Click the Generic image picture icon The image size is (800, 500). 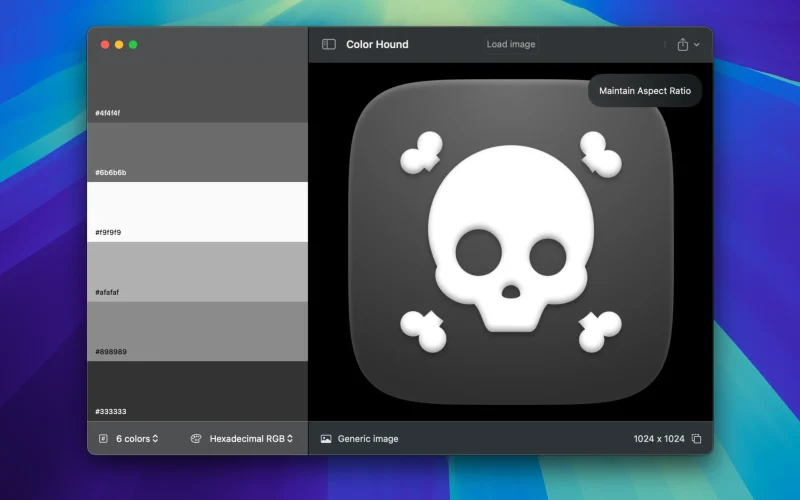click(x=326, y=439)
